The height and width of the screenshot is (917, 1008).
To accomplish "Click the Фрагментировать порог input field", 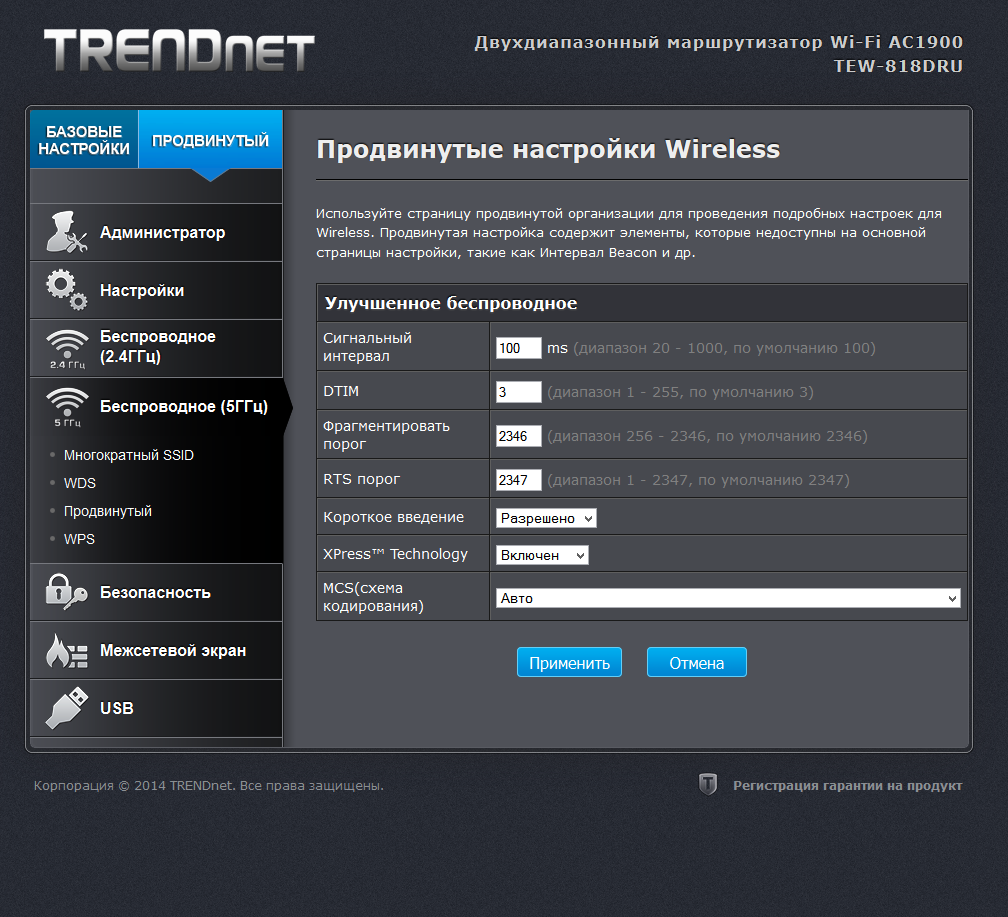I will click(518, 436).
